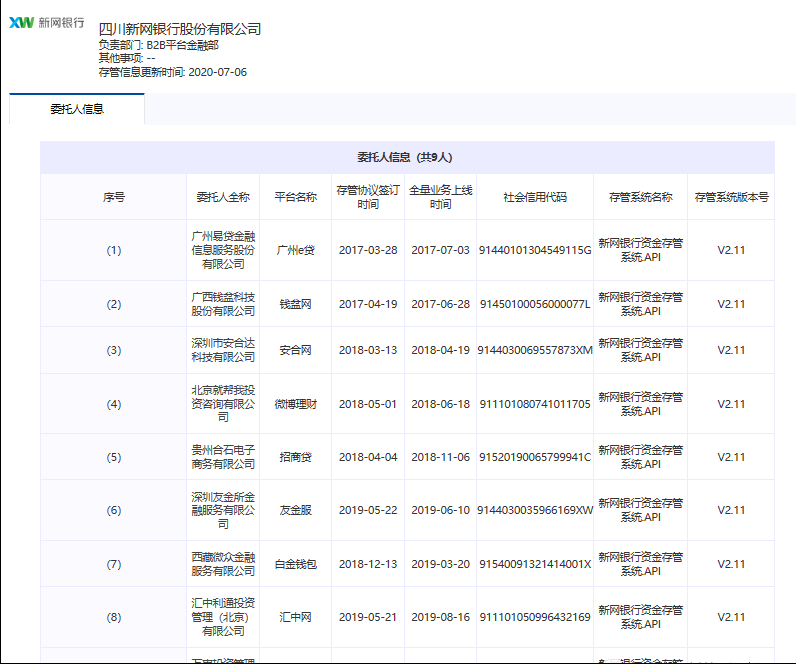Select credit code 91440101304549115G
796x664 pixels.
pyautogui.click(x=535, y=250)
